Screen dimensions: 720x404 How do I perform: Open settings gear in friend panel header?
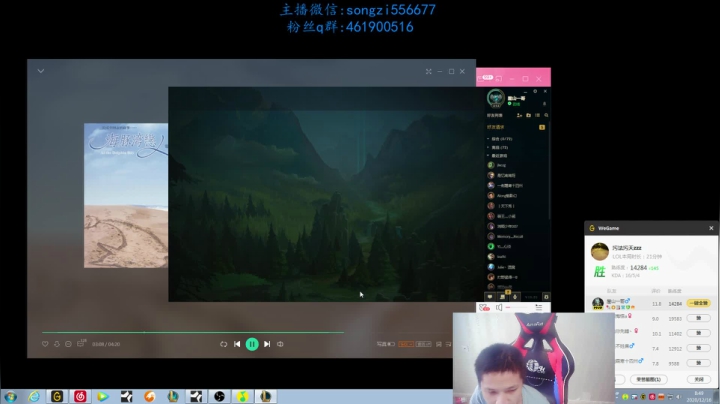[535, 91]
